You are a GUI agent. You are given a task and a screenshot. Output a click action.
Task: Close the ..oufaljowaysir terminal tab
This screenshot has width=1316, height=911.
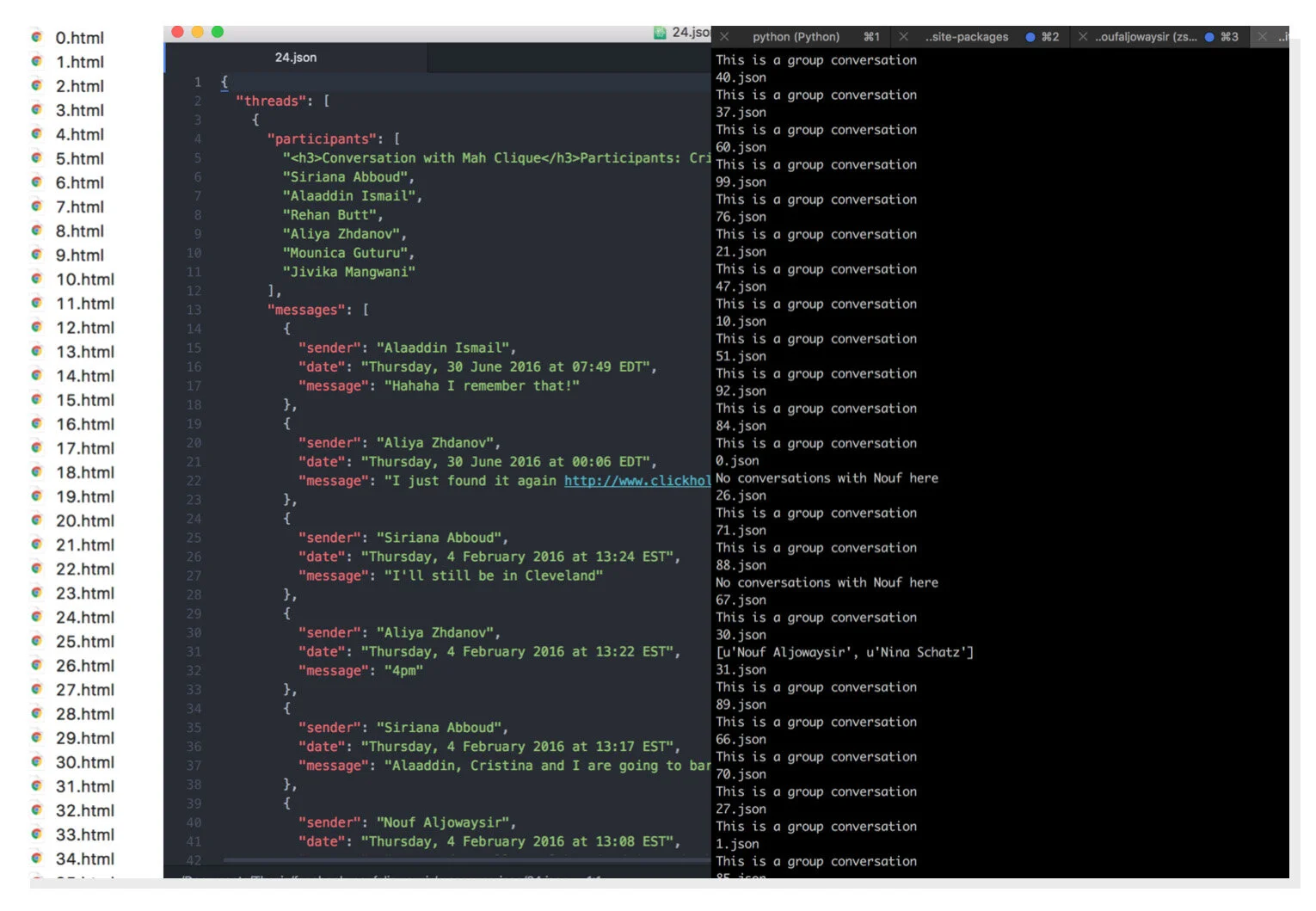pos(1083,37)
